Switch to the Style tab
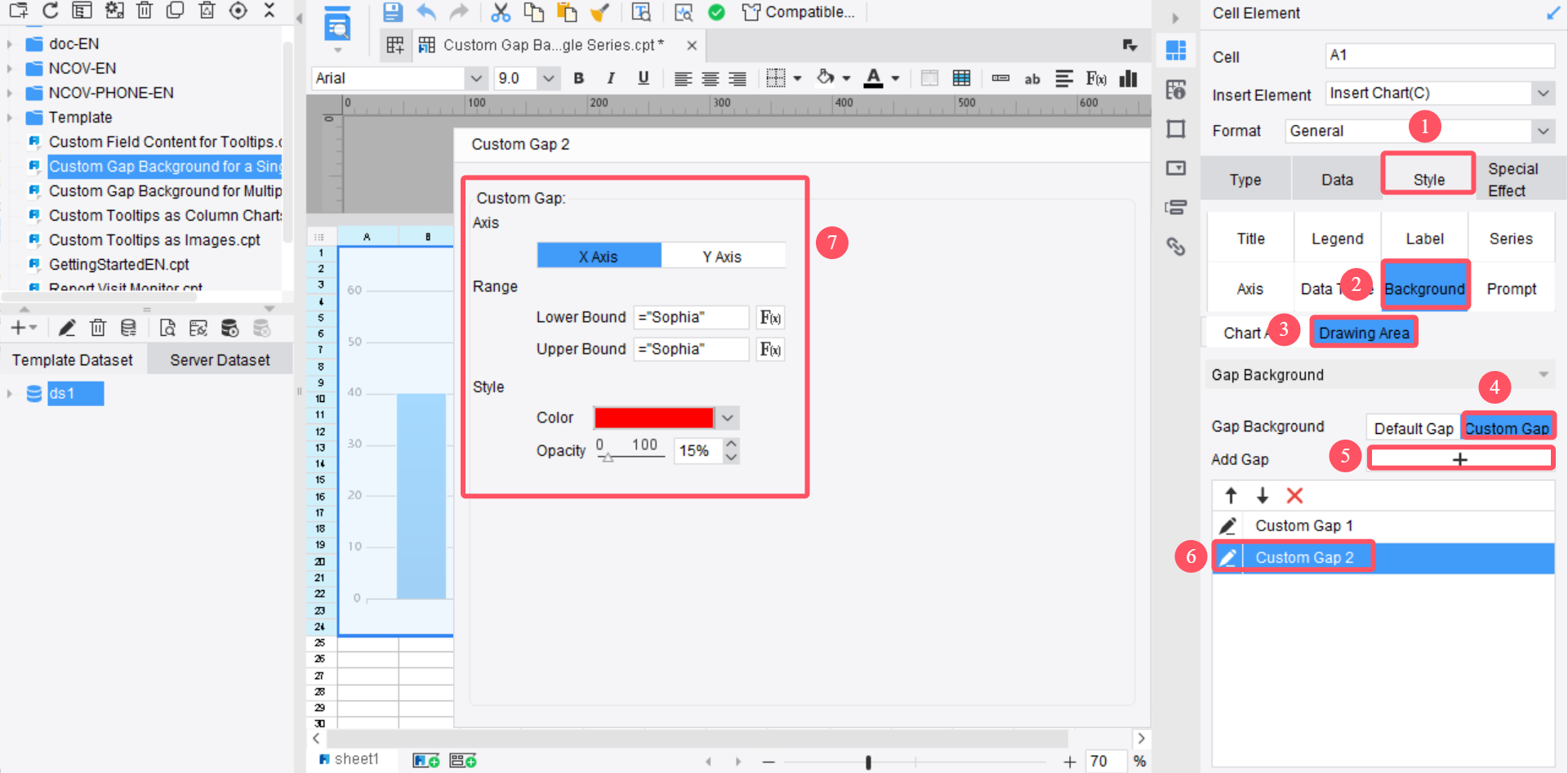The image size is (1568, 773). (1428, 180)
